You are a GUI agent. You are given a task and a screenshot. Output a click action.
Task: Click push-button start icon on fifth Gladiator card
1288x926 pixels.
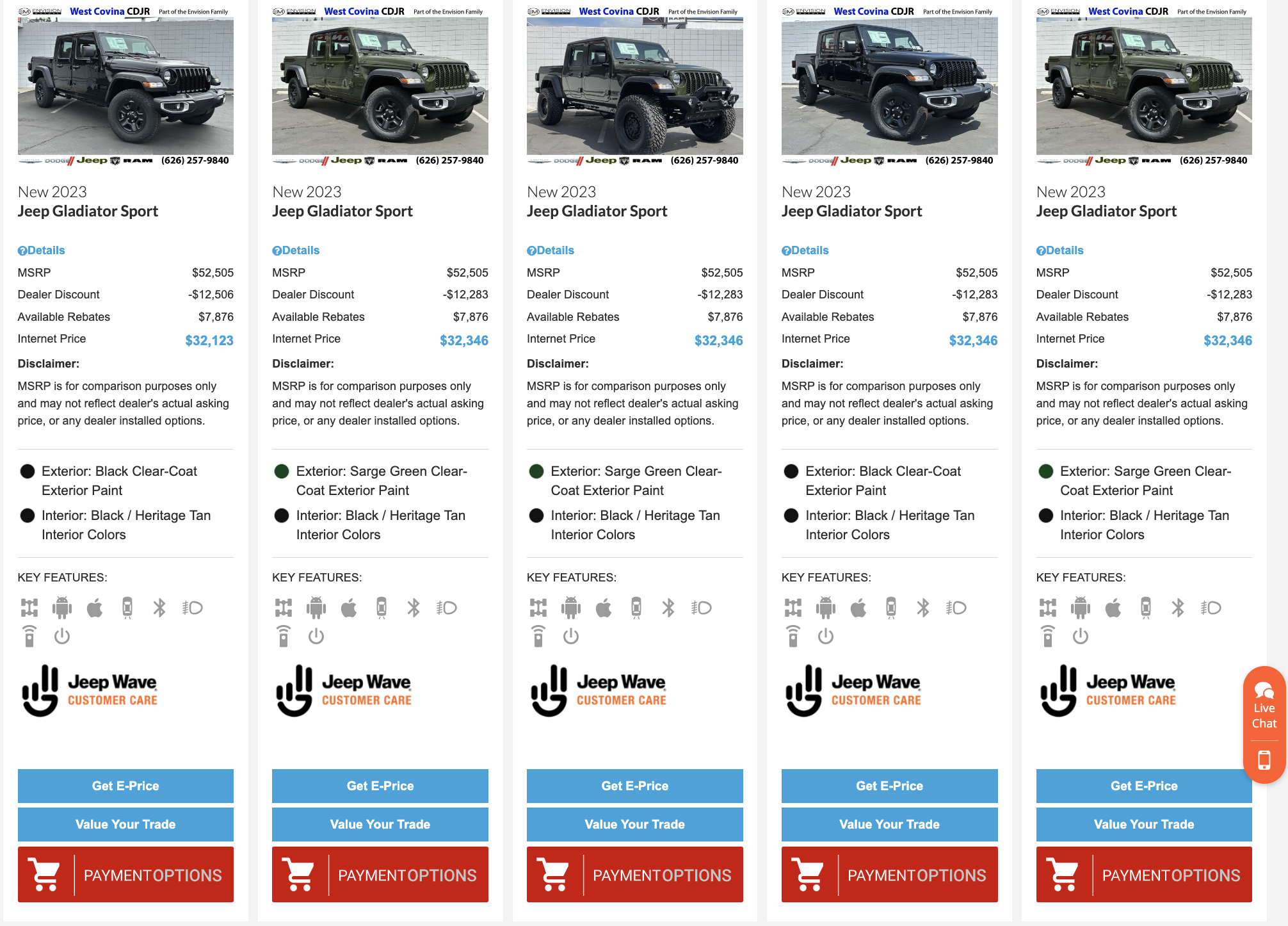click(1081, 637)
